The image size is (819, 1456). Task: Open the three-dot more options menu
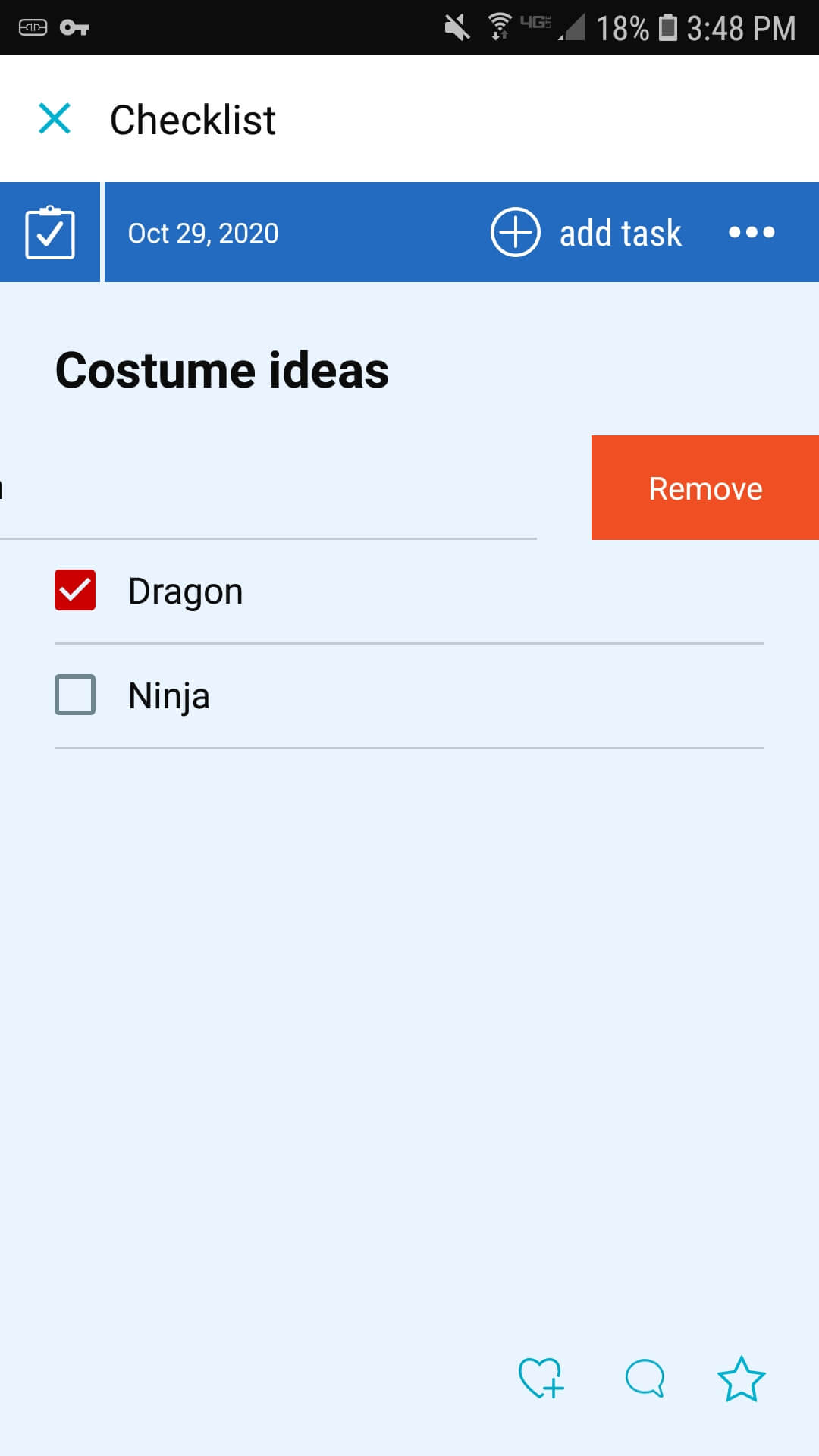click(x=752, y=232)
